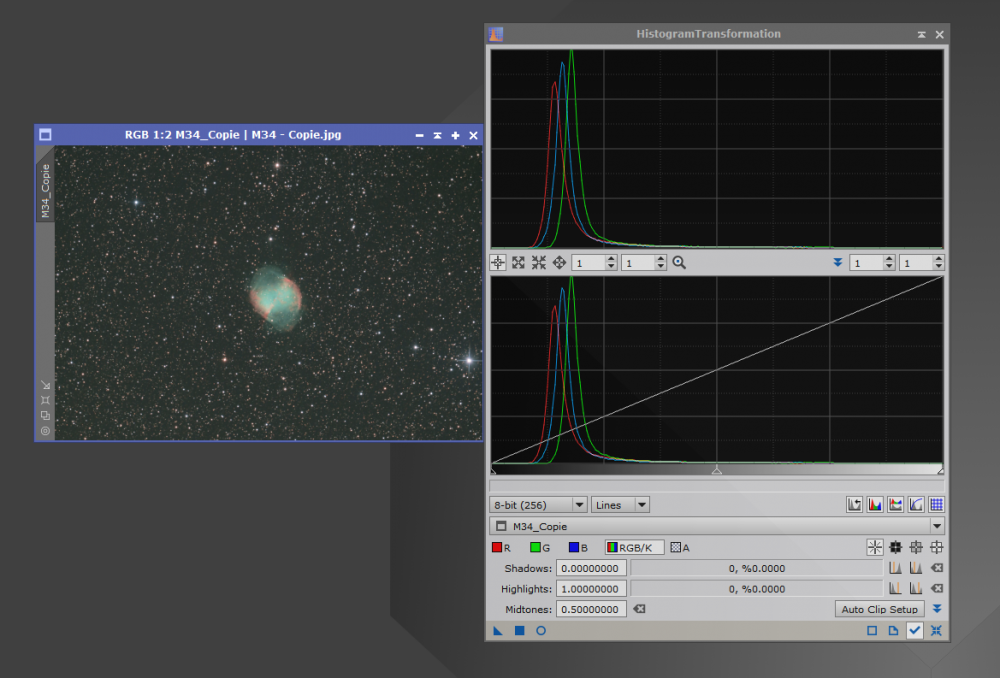This screenshot has width=1000, height=678.
Task: Click the M34_Copie vertical view tab
Action: pos(45,191)
